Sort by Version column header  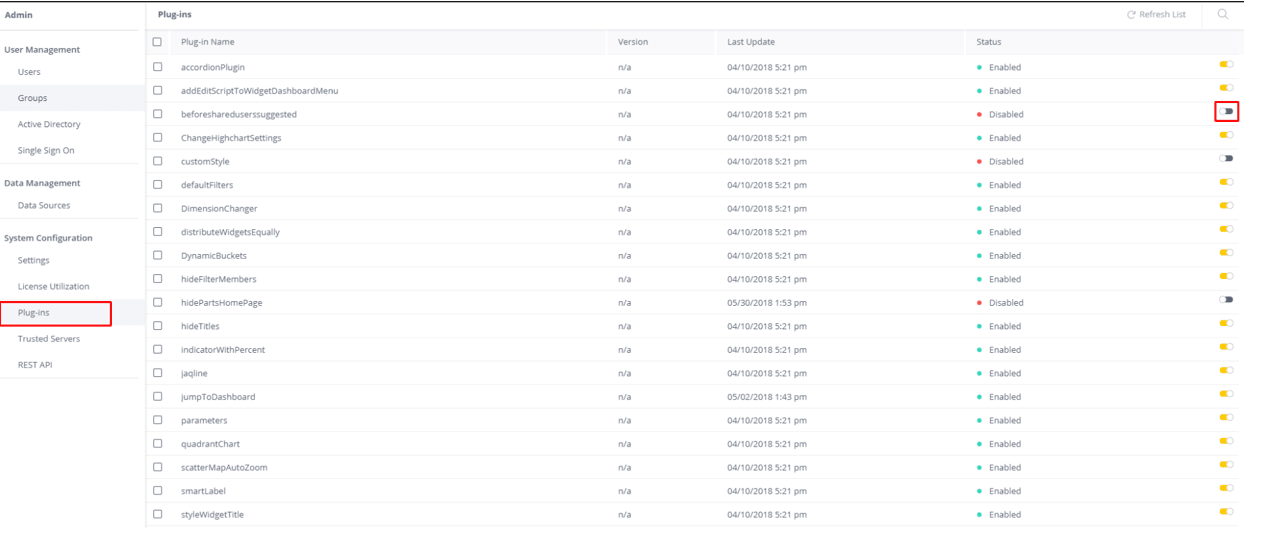[633, 42]
